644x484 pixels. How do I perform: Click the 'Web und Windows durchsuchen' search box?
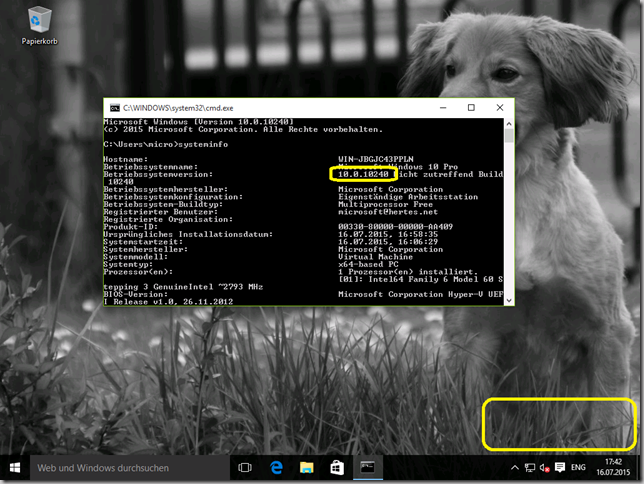click(x=129, y=468)
